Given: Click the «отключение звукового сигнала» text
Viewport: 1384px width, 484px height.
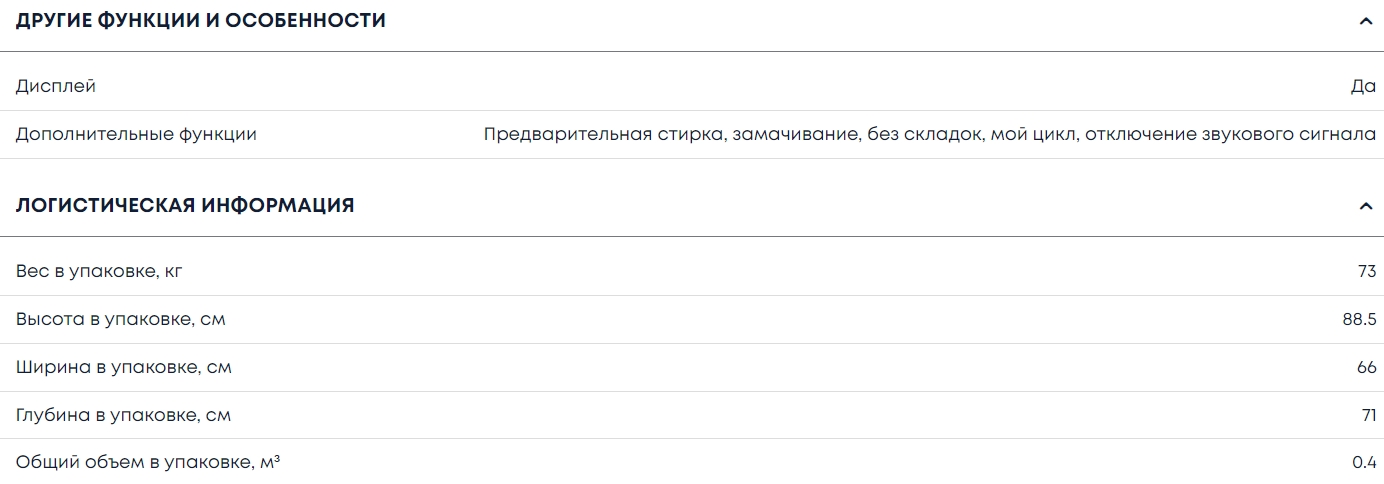Looking at the screenshot, I should [1230, 134].
